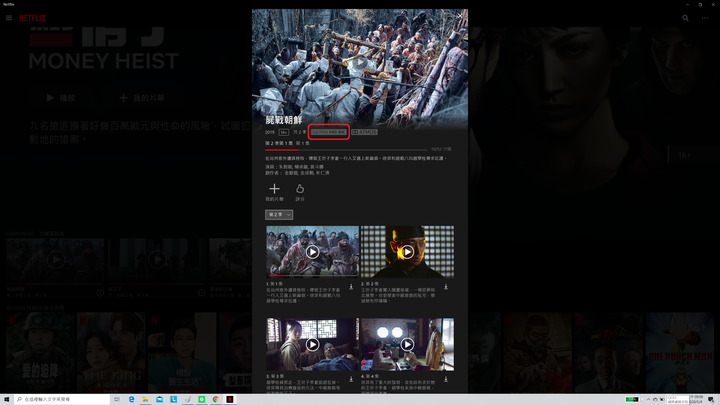This screenshot has width=720, height=405.
Task: Click the Atmos audio badge
Action: click(365, 132)
